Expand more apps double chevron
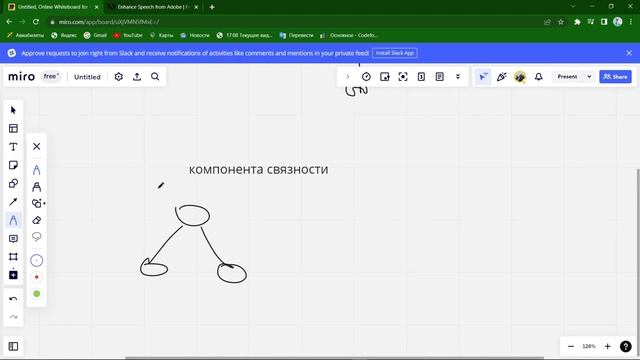This screenshot has width=640, height=360. pos(458,77)
